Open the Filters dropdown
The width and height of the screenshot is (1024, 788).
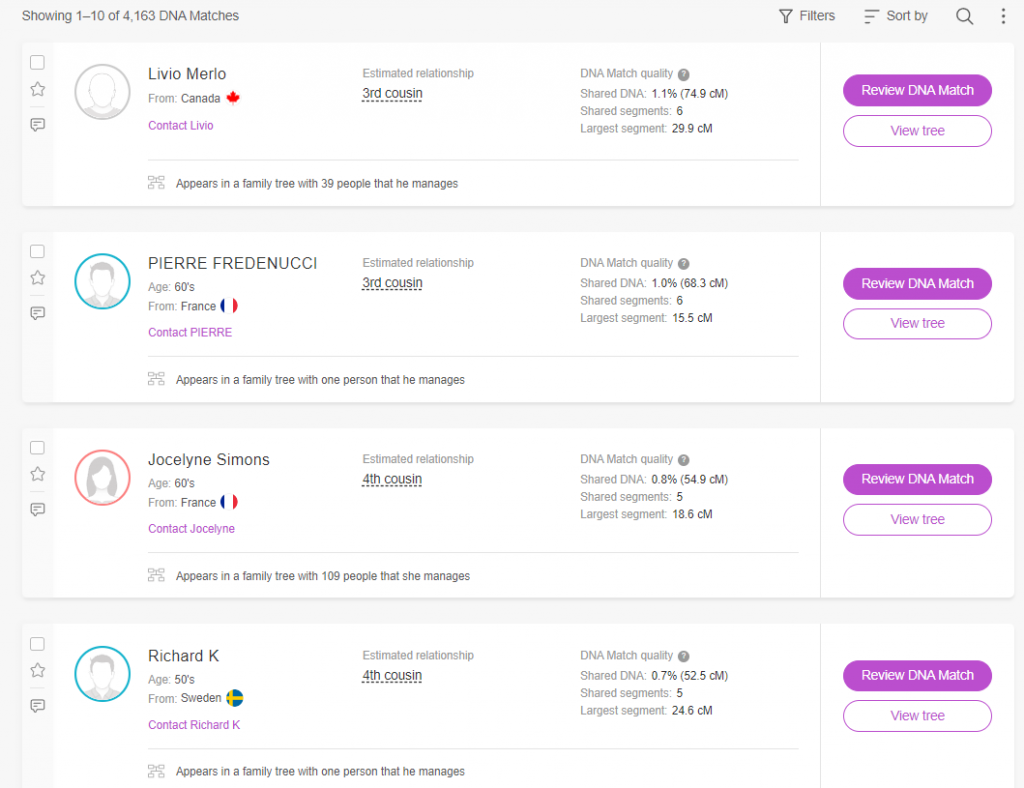tap(807, 16)
